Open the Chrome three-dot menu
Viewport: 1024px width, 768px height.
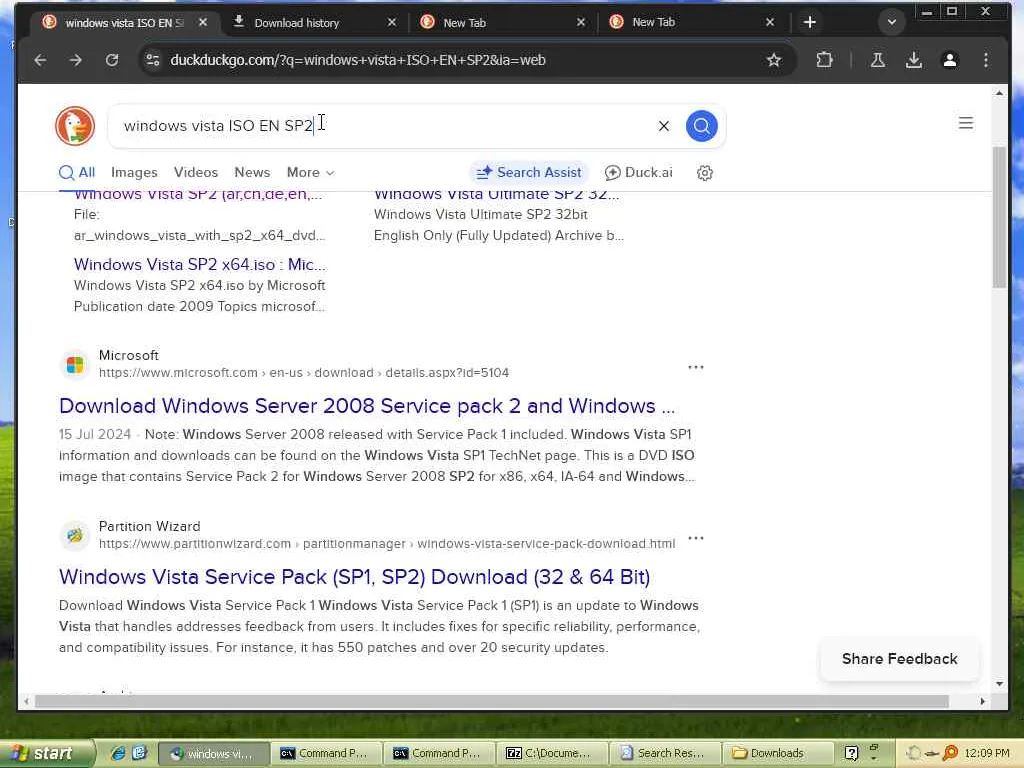point(985,60)
